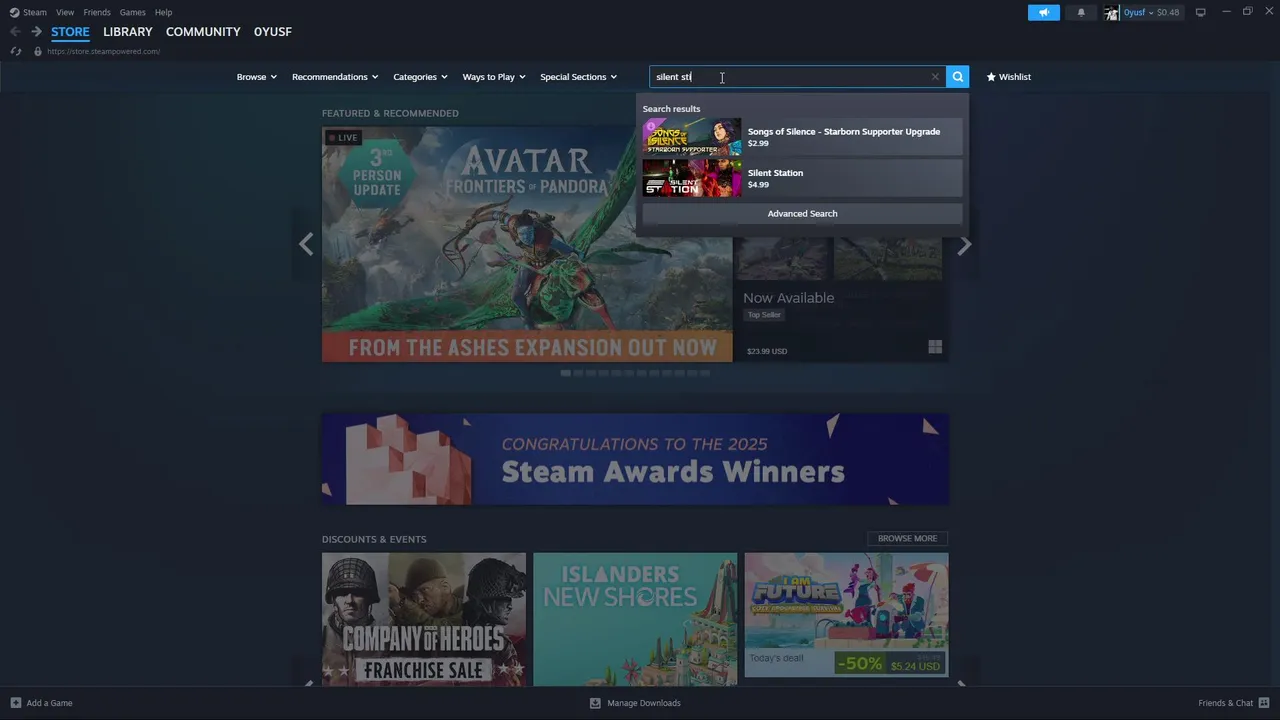Expand the Special Sections dropdown

pyautogui.click(x=578, y=77)
